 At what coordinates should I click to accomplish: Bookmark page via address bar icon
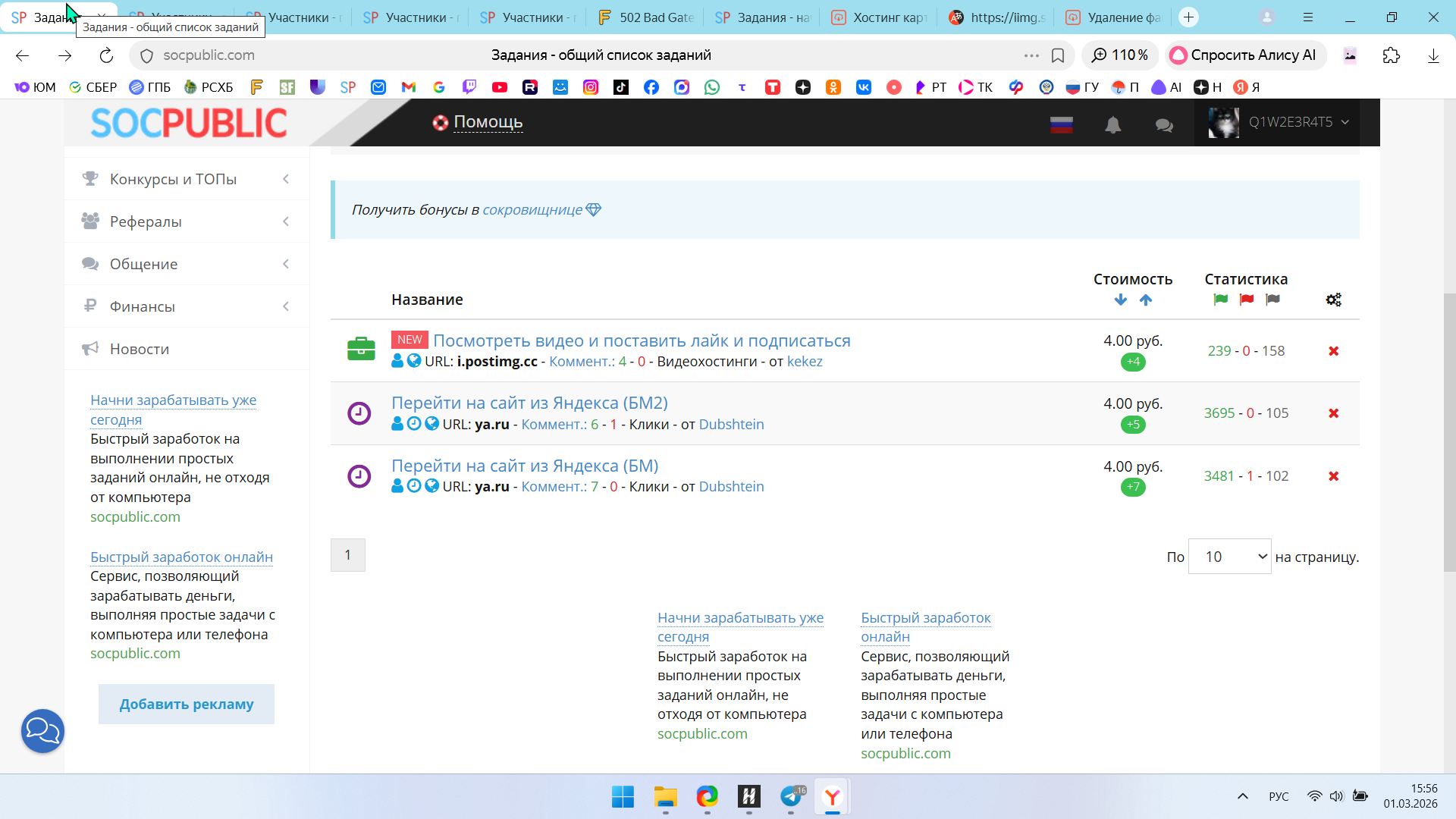coord(1058,55)
